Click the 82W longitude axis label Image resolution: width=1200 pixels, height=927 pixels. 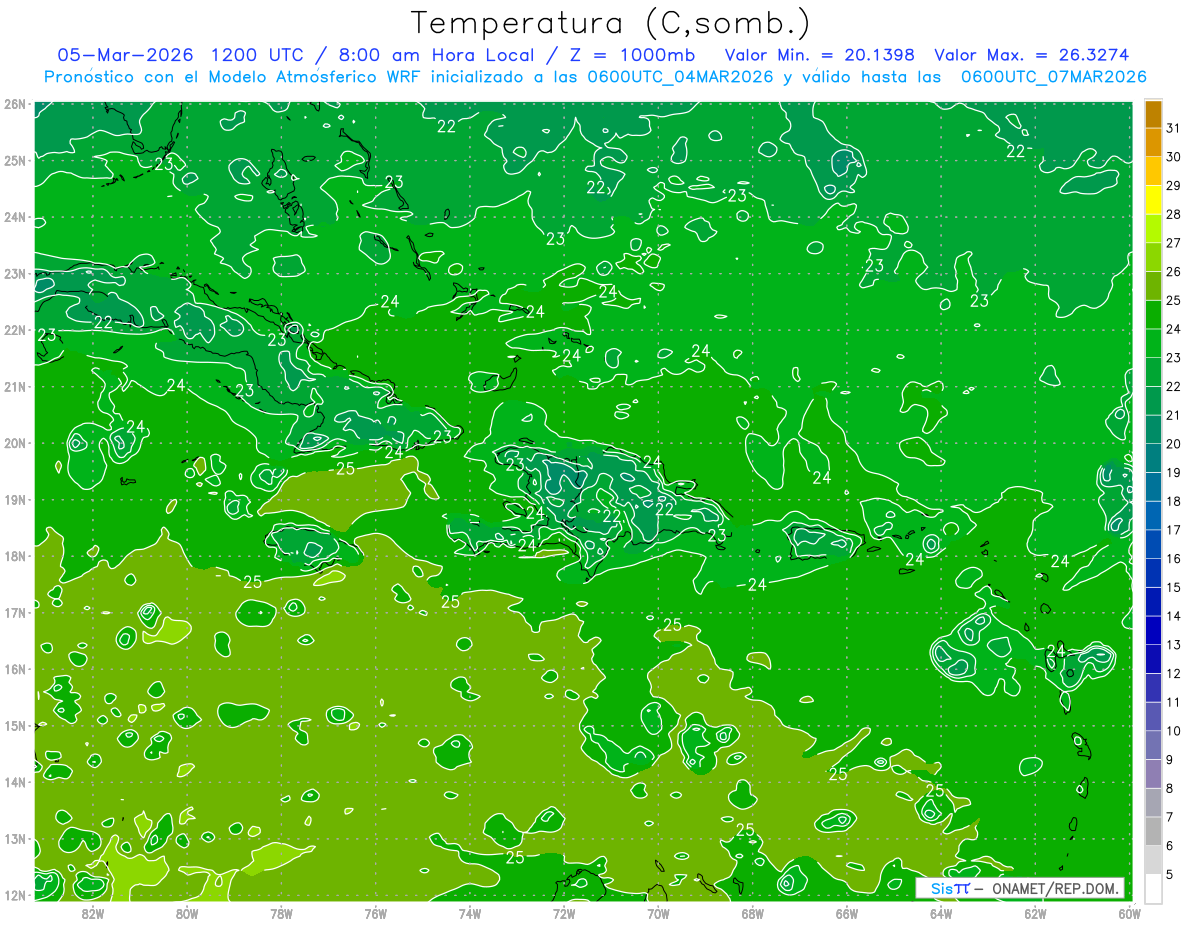point(92,913)
